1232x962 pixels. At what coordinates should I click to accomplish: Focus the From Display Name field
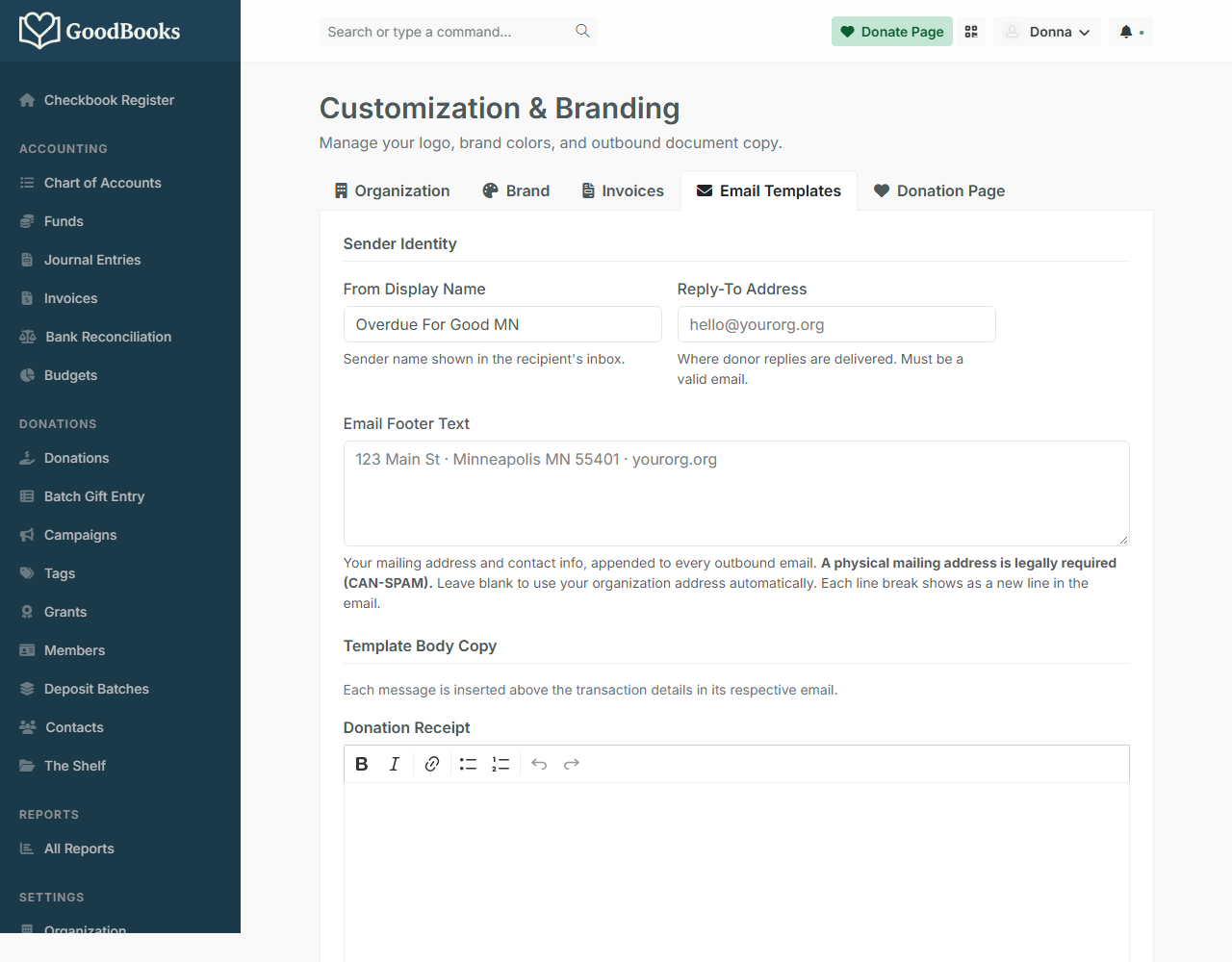point(502,324)
